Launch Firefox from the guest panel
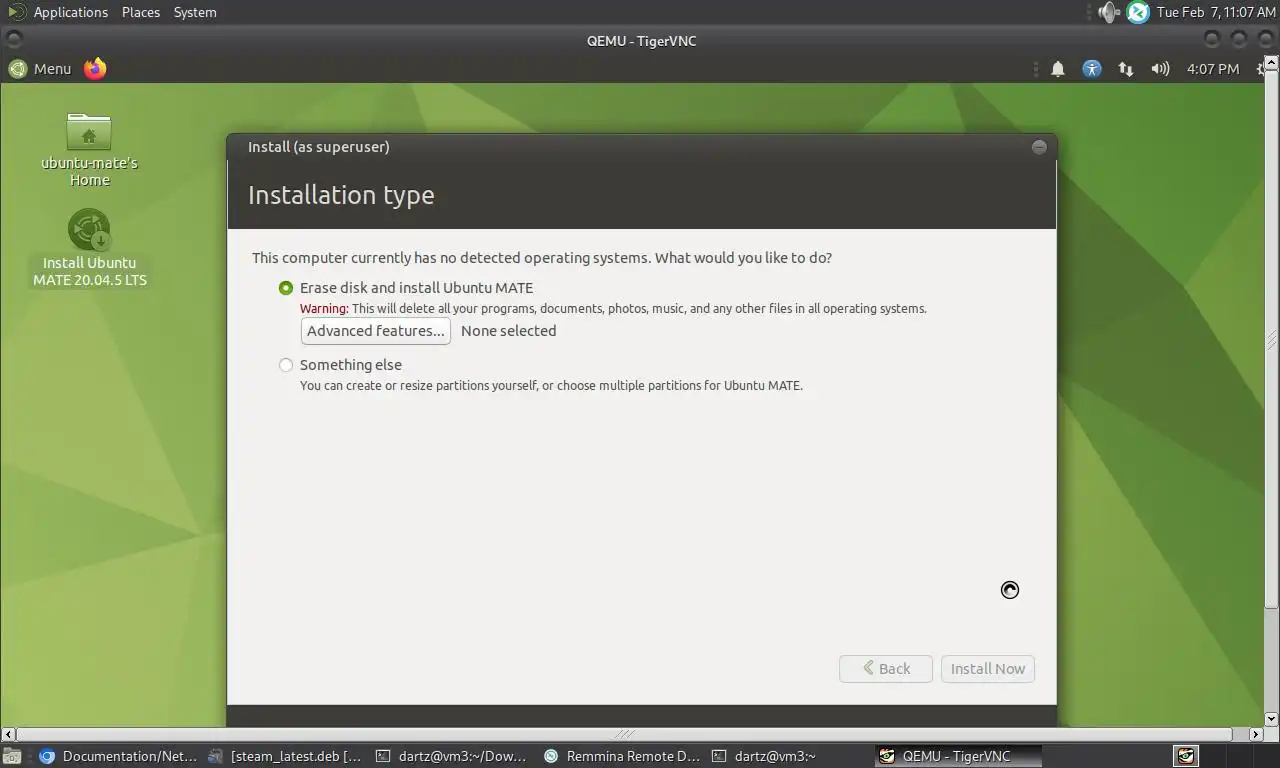 [x=95, y=69]
